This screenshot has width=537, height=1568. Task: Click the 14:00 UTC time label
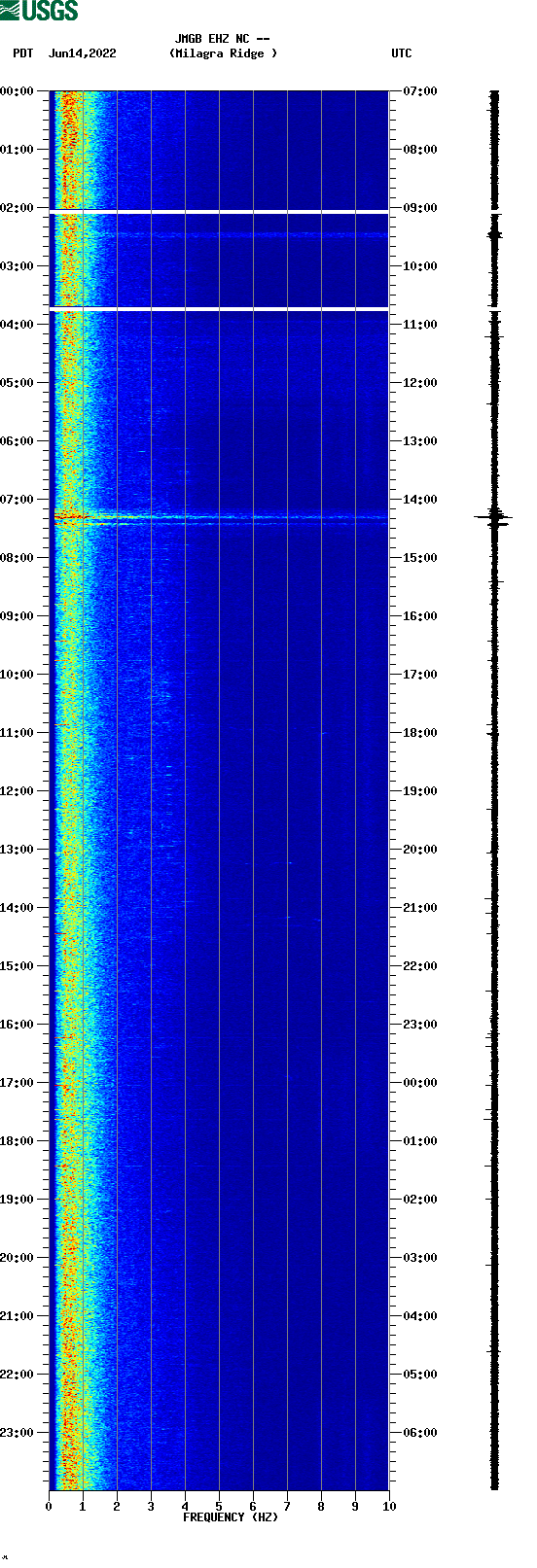420,500
